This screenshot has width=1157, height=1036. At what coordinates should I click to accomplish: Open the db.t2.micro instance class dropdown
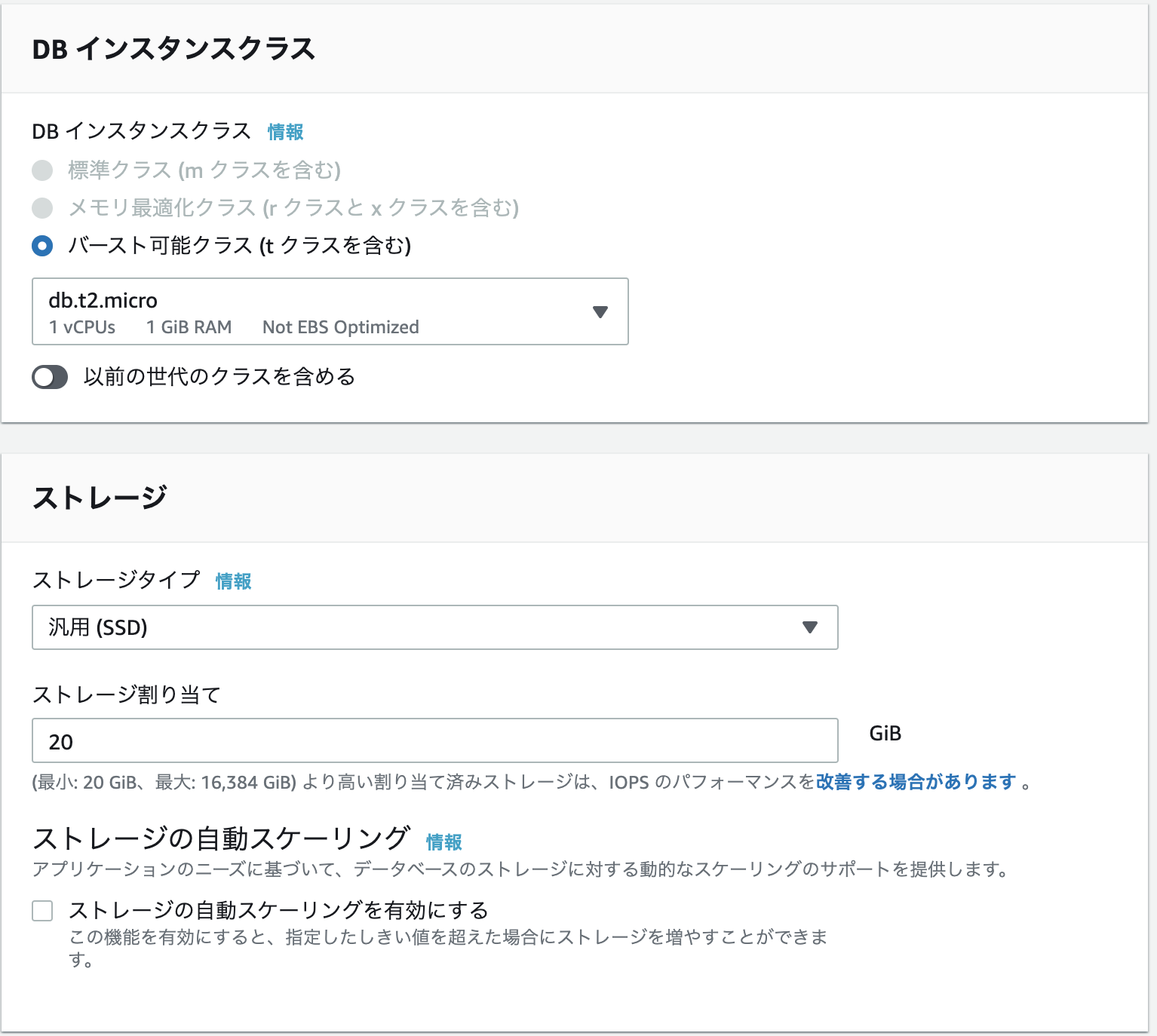[x=330, y=311]
